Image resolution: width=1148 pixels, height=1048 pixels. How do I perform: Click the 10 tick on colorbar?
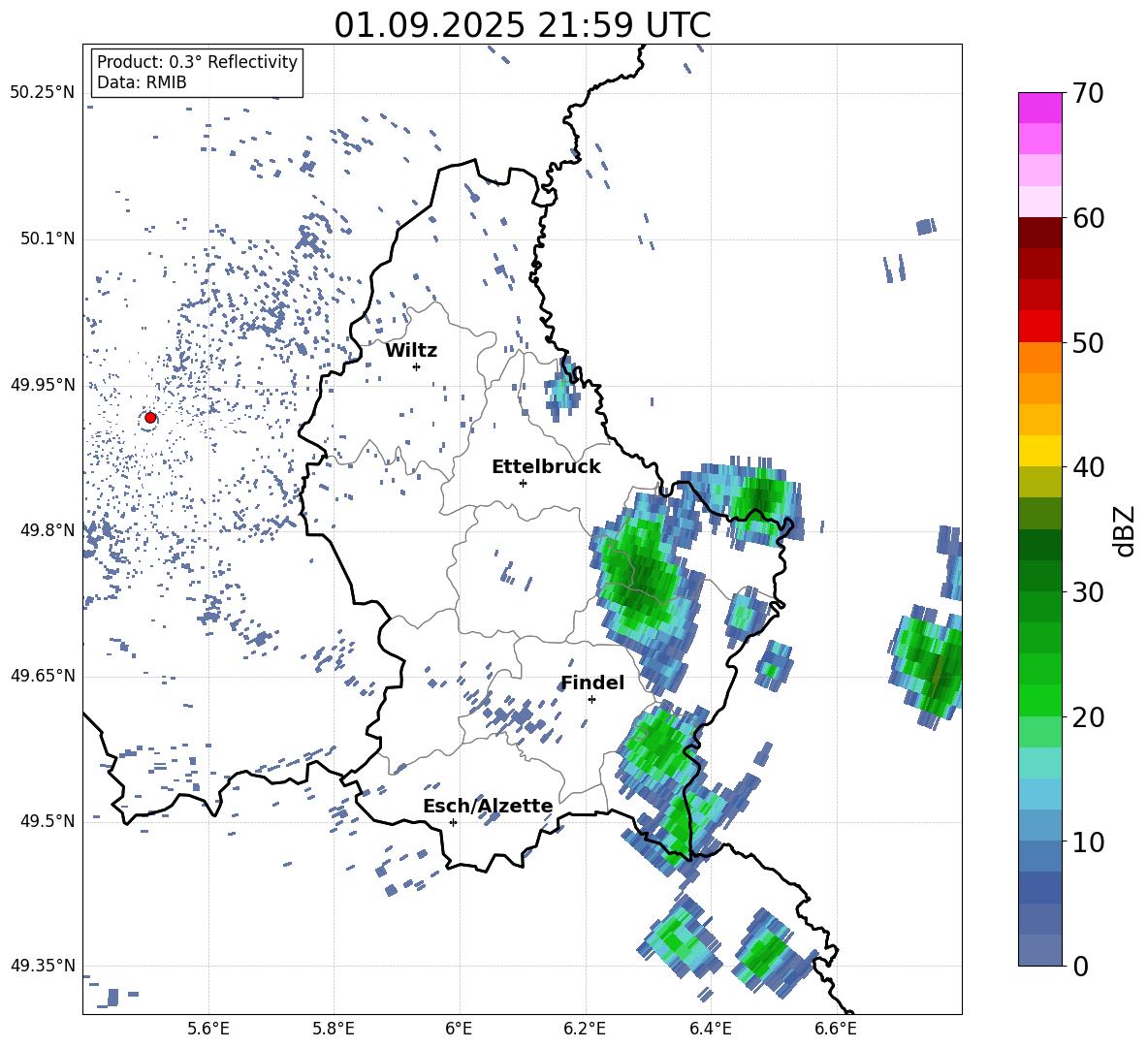coord(1088,842)
